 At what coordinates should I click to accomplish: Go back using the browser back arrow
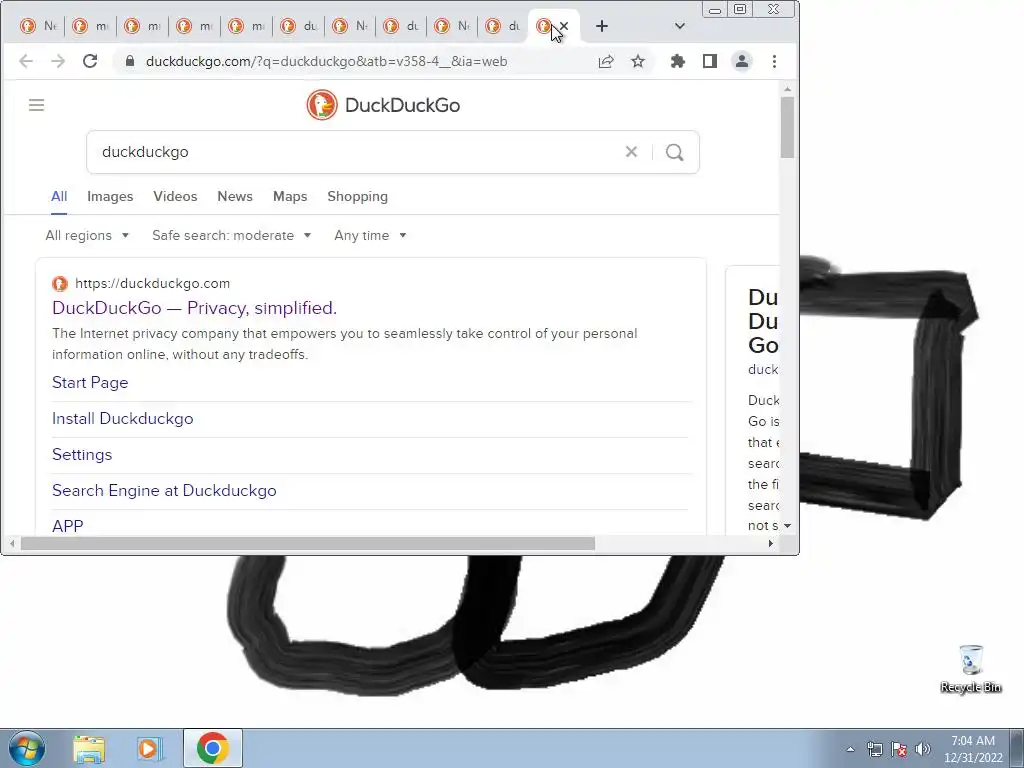[26, 61]
